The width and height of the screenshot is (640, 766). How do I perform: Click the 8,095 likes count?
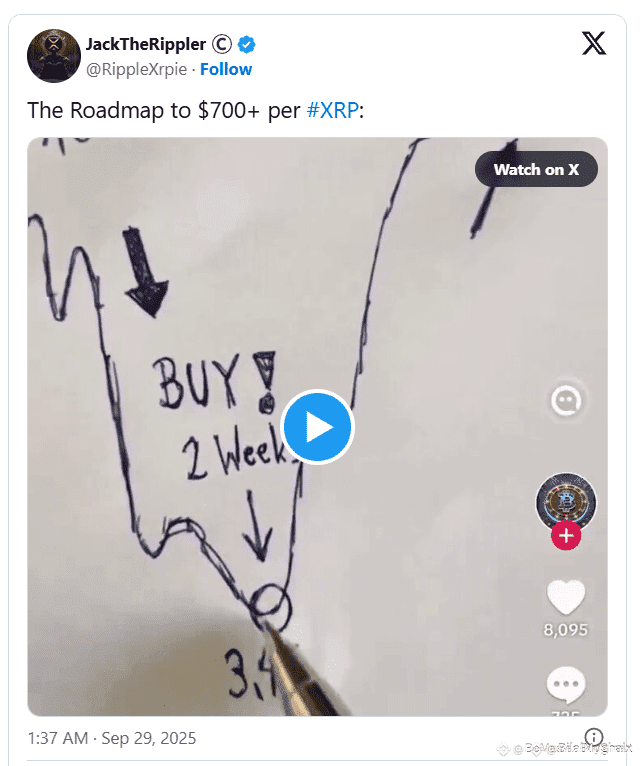pos(565,630)
